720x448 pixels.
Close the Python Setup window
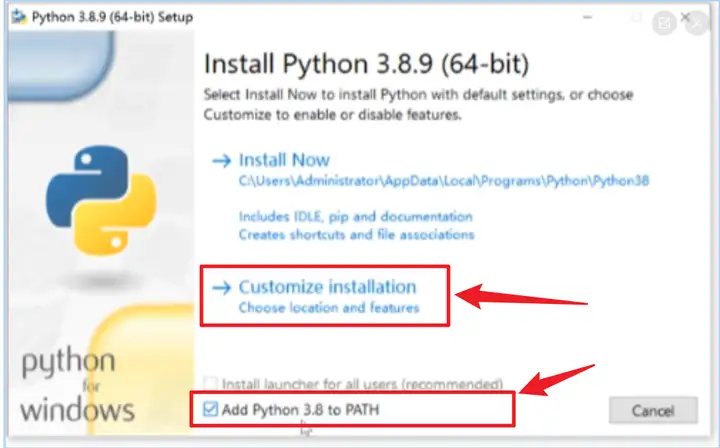(x=685, y=17)
